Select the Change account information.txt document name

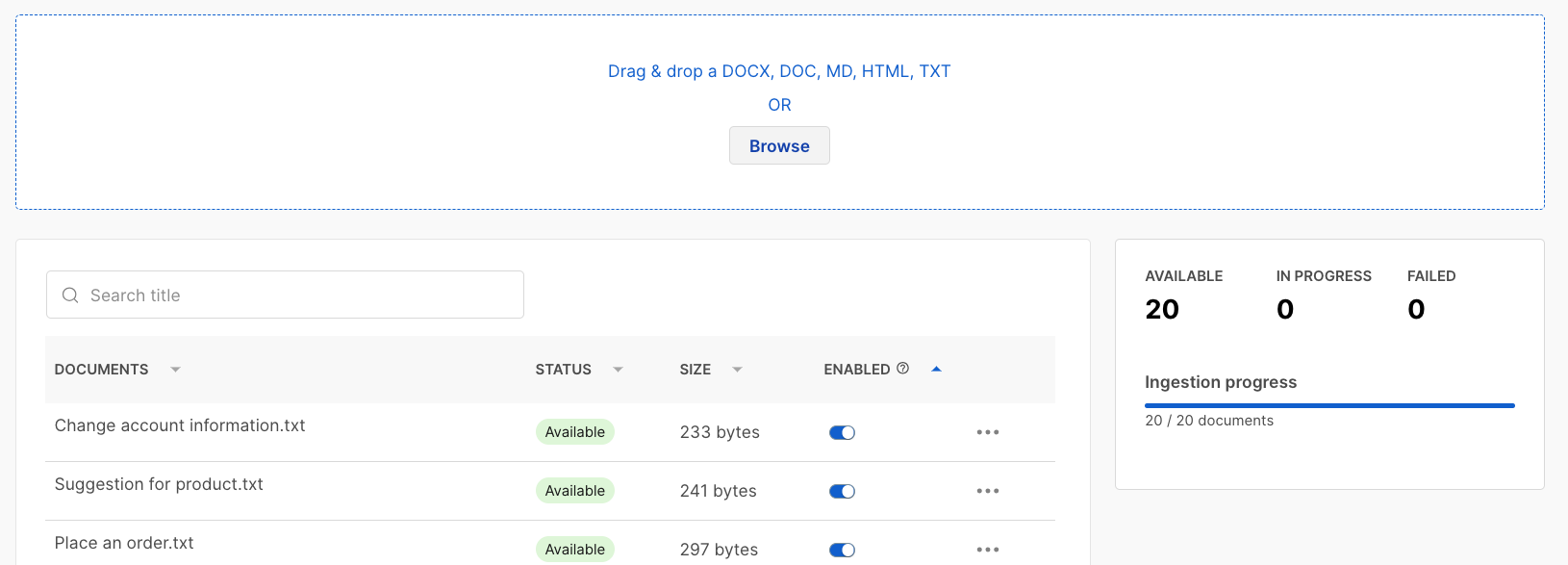[180, 425]
